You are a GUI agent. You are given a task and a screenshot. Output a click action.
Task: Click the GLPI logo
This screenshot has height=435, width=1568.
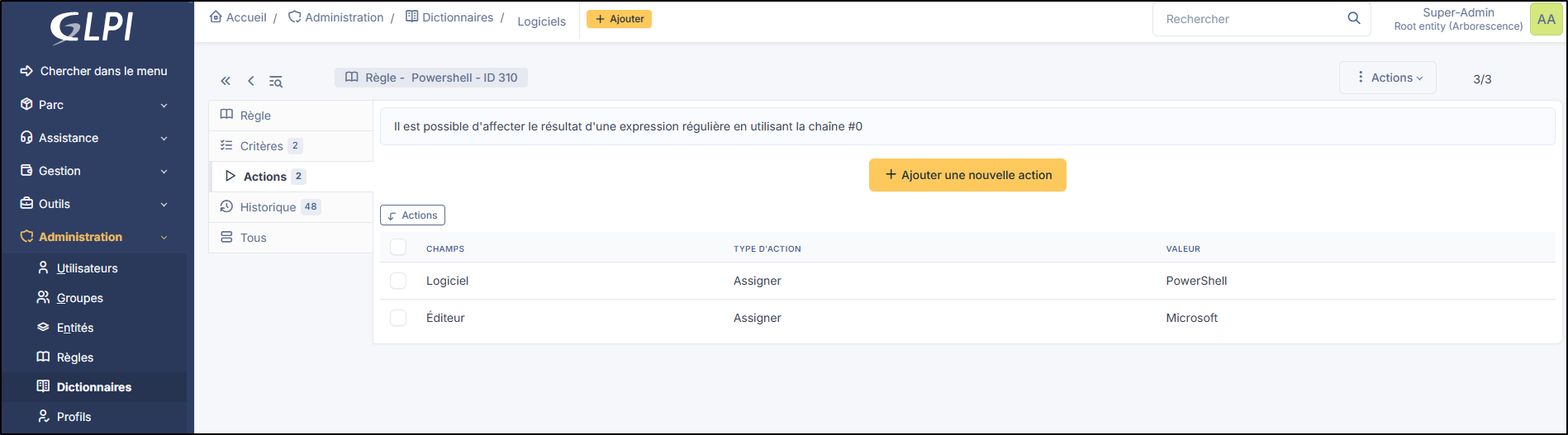(x=92, y=29)
